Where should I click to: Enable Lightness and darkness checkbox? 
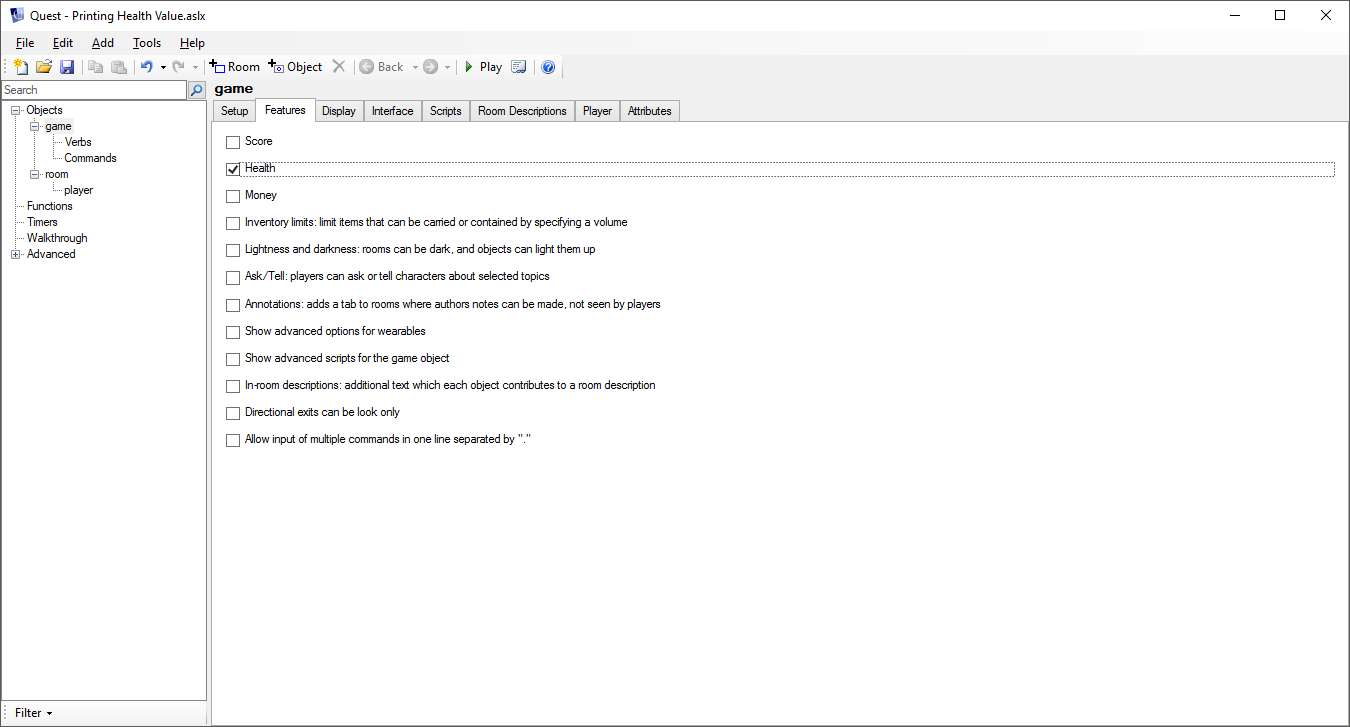[x=233, y=250]
